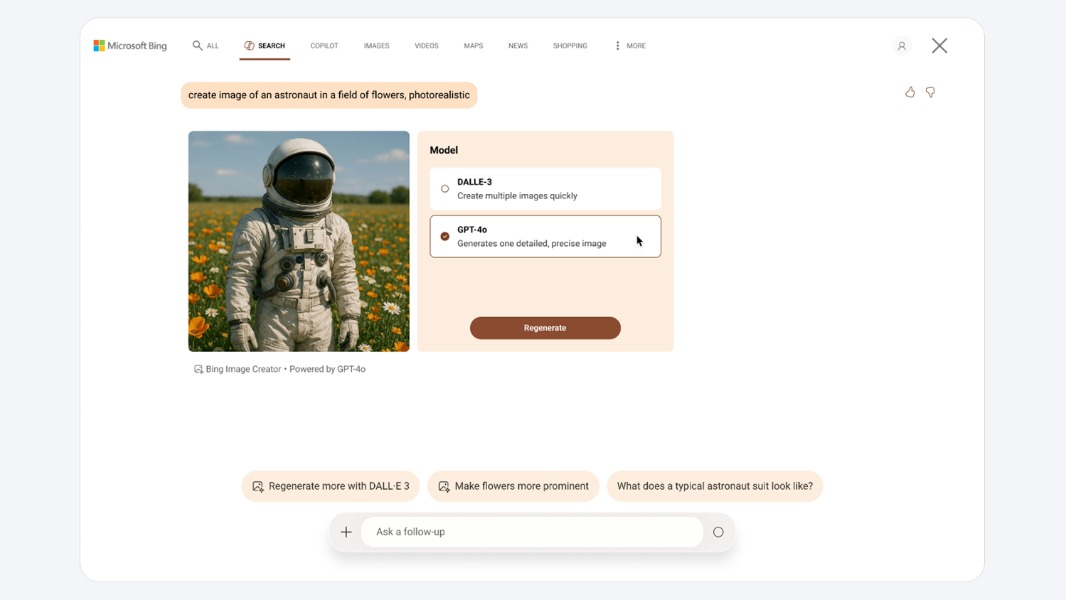Click the Regenerate more with DALL·E 3 suggestion

(332, 485)
